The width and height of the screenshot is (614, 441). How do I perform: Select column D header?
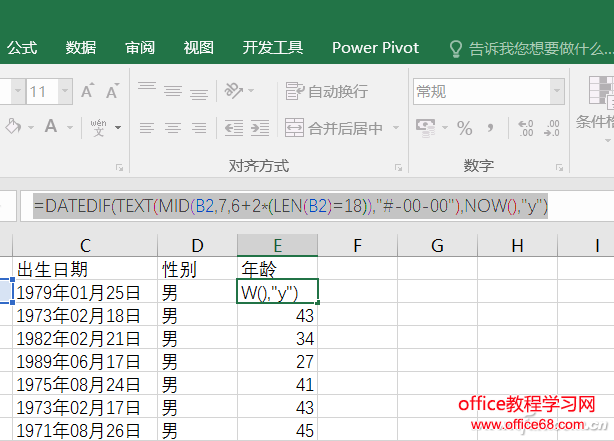tap(197, 246)
